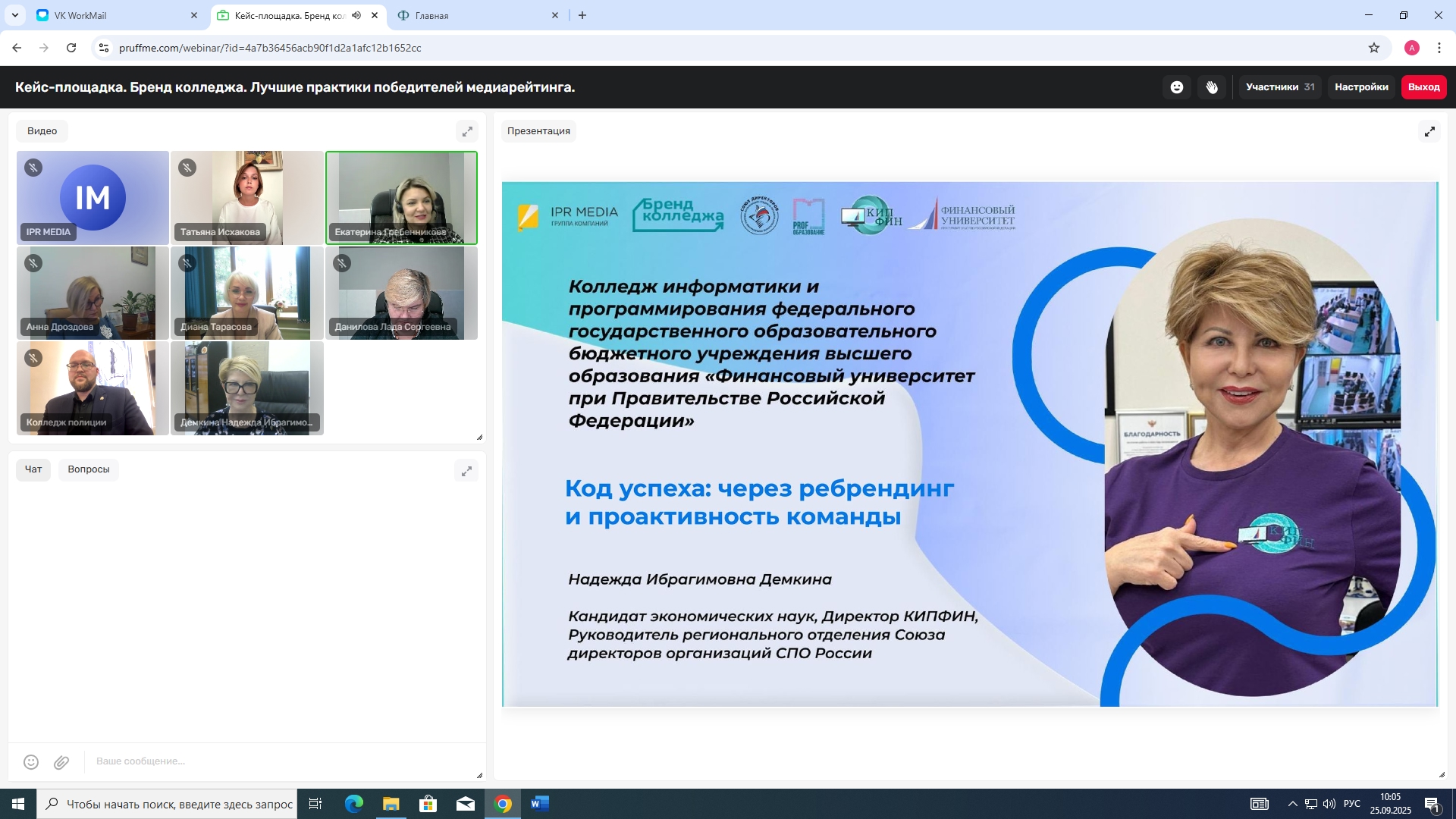1456x819 pixels.
Task: Expand the Chat panel to fullscreen
Action: (x=467, y=471)
